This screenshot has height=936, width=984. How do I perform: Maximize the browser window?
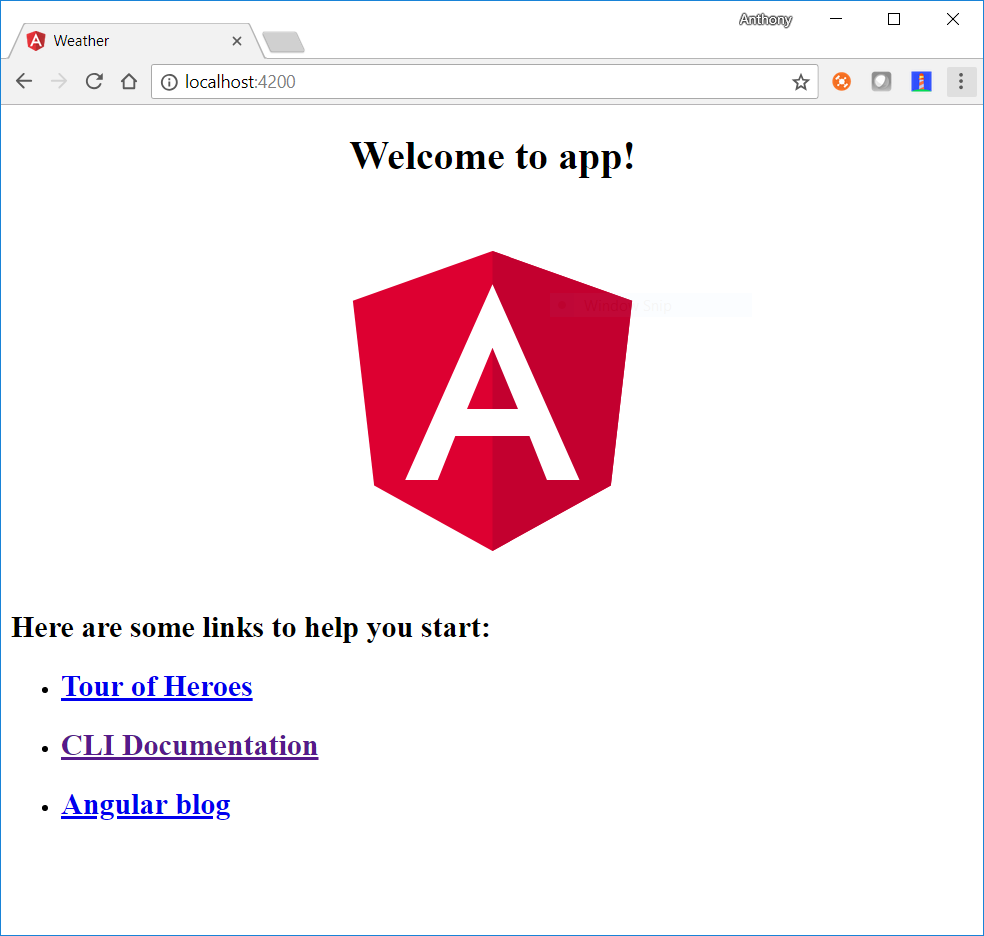894,19
